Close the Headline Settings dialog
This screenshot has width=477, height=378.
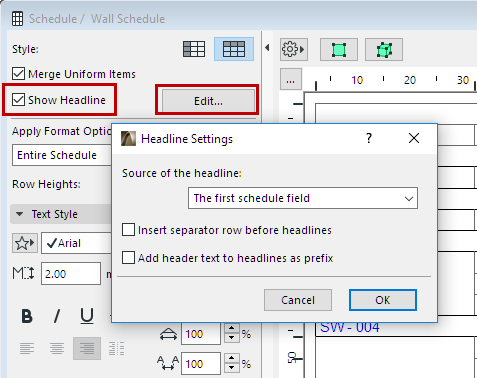pyautogui.click(x=414, y=138)
